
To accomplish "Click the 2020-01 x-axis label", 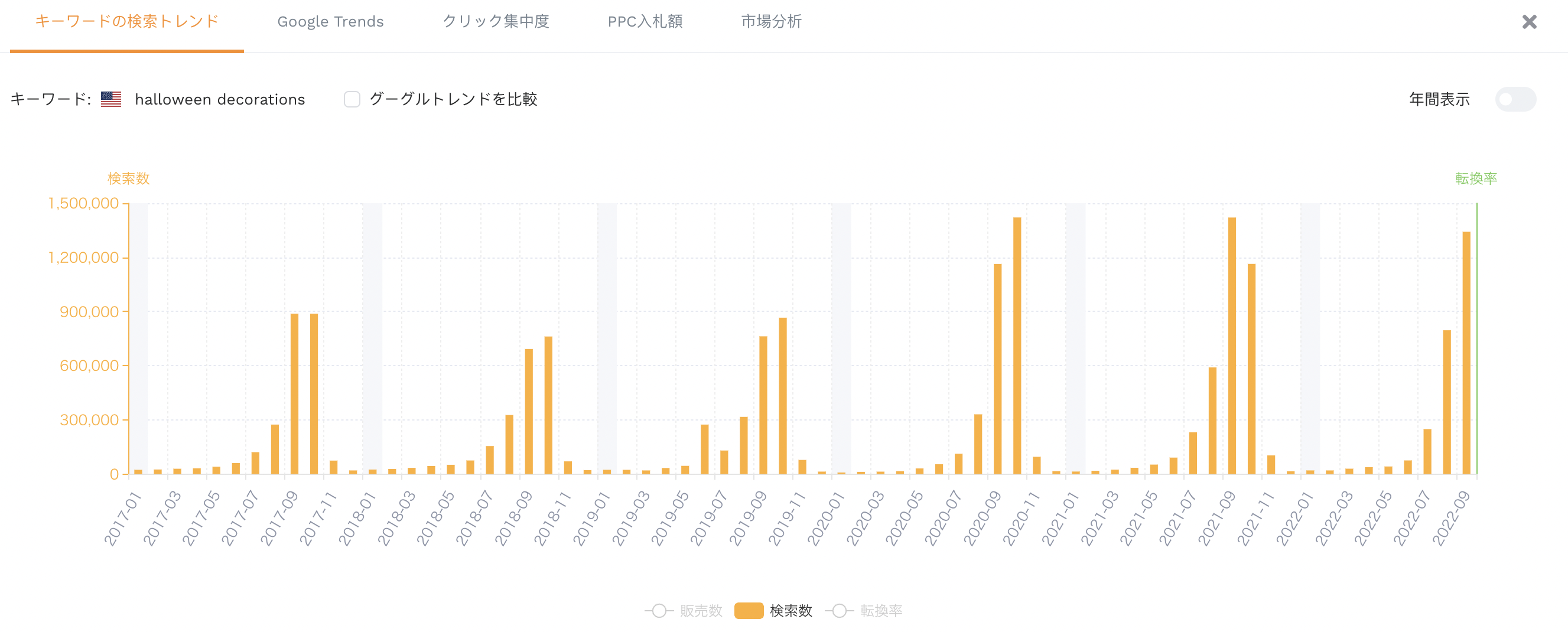I will (x=827, y=517).
